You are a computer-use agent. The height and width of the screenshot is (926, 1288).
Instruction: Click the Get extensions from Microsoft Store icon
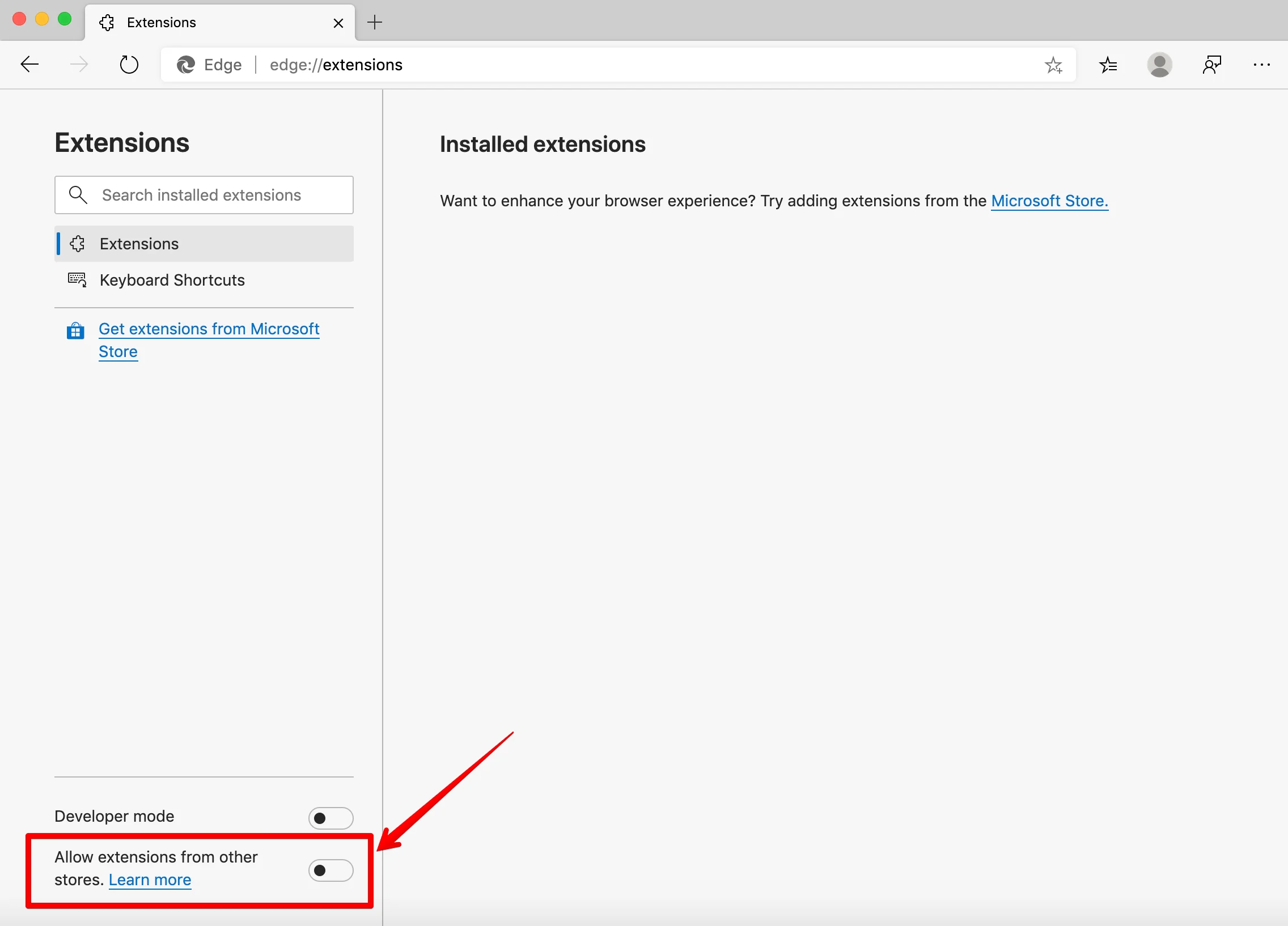pos(77,330)
